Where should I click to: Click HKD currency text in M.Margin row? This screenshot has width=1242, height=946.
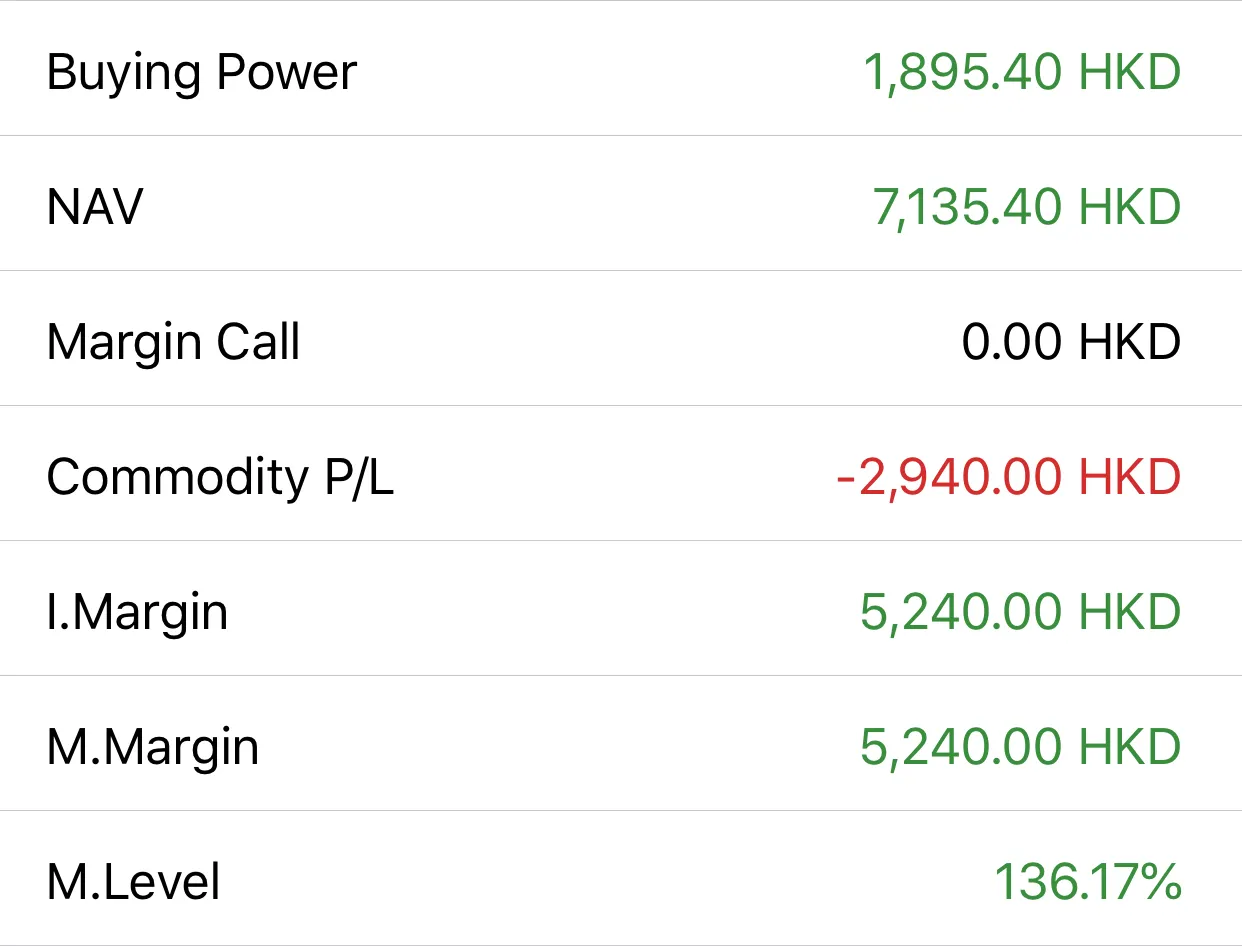click(x=1130, y=748)
